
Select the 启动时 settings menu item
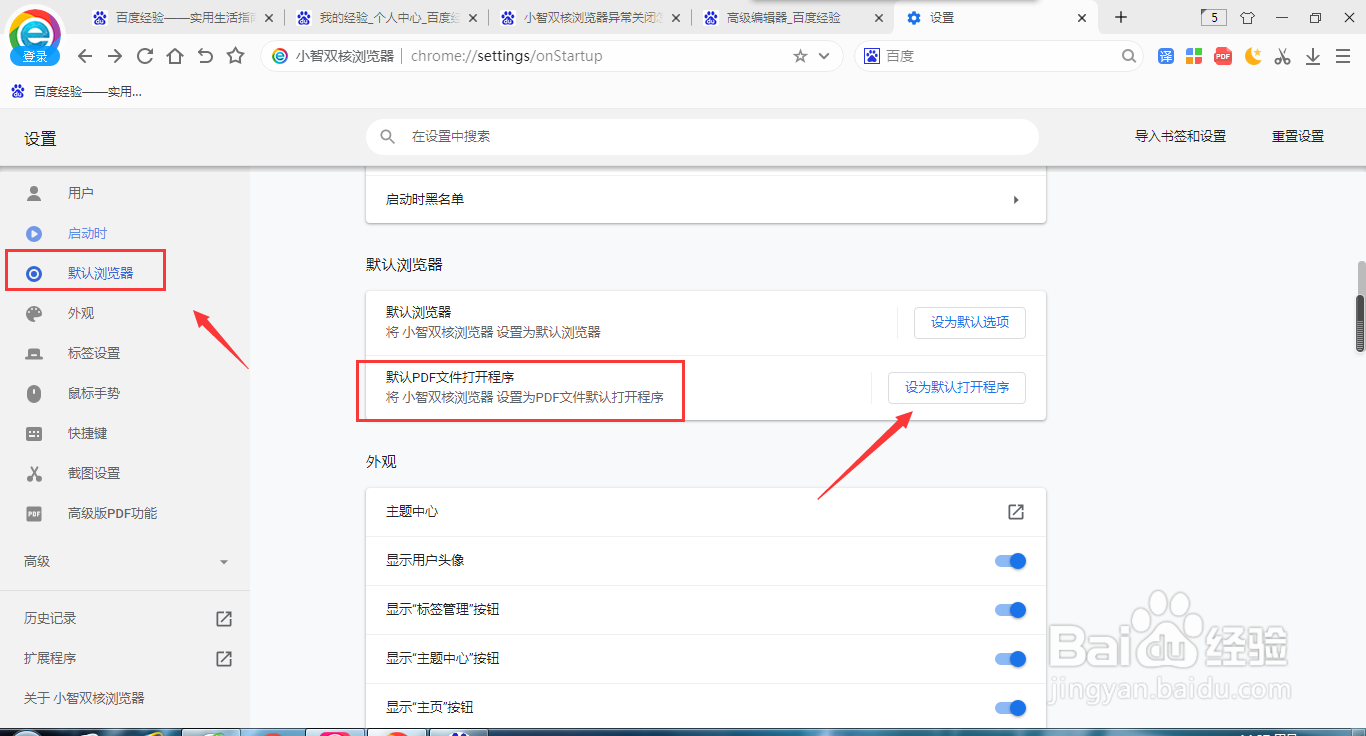(86, 233)
